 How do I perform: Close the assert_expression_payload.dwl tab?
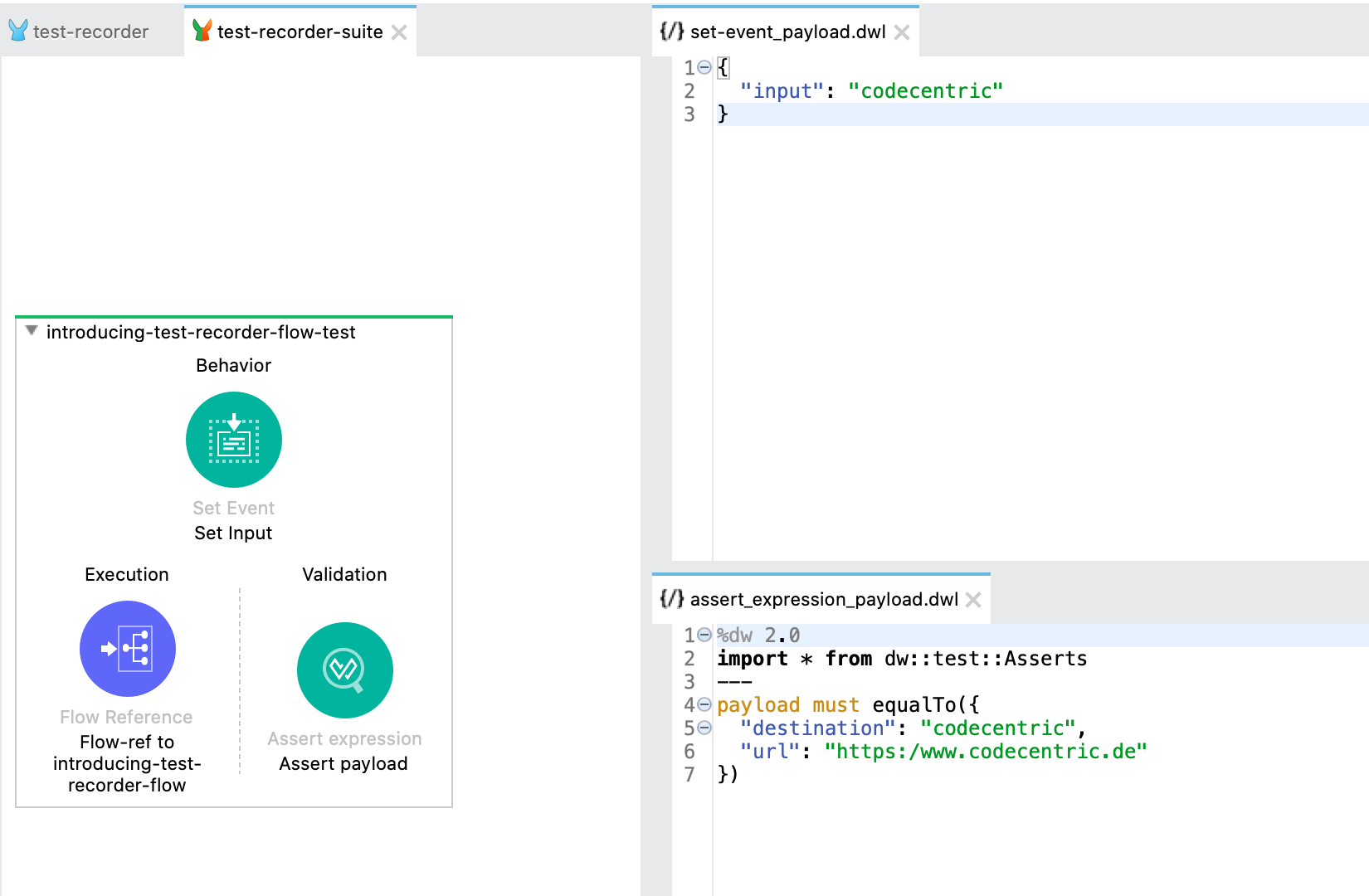(x=974, y=600)
